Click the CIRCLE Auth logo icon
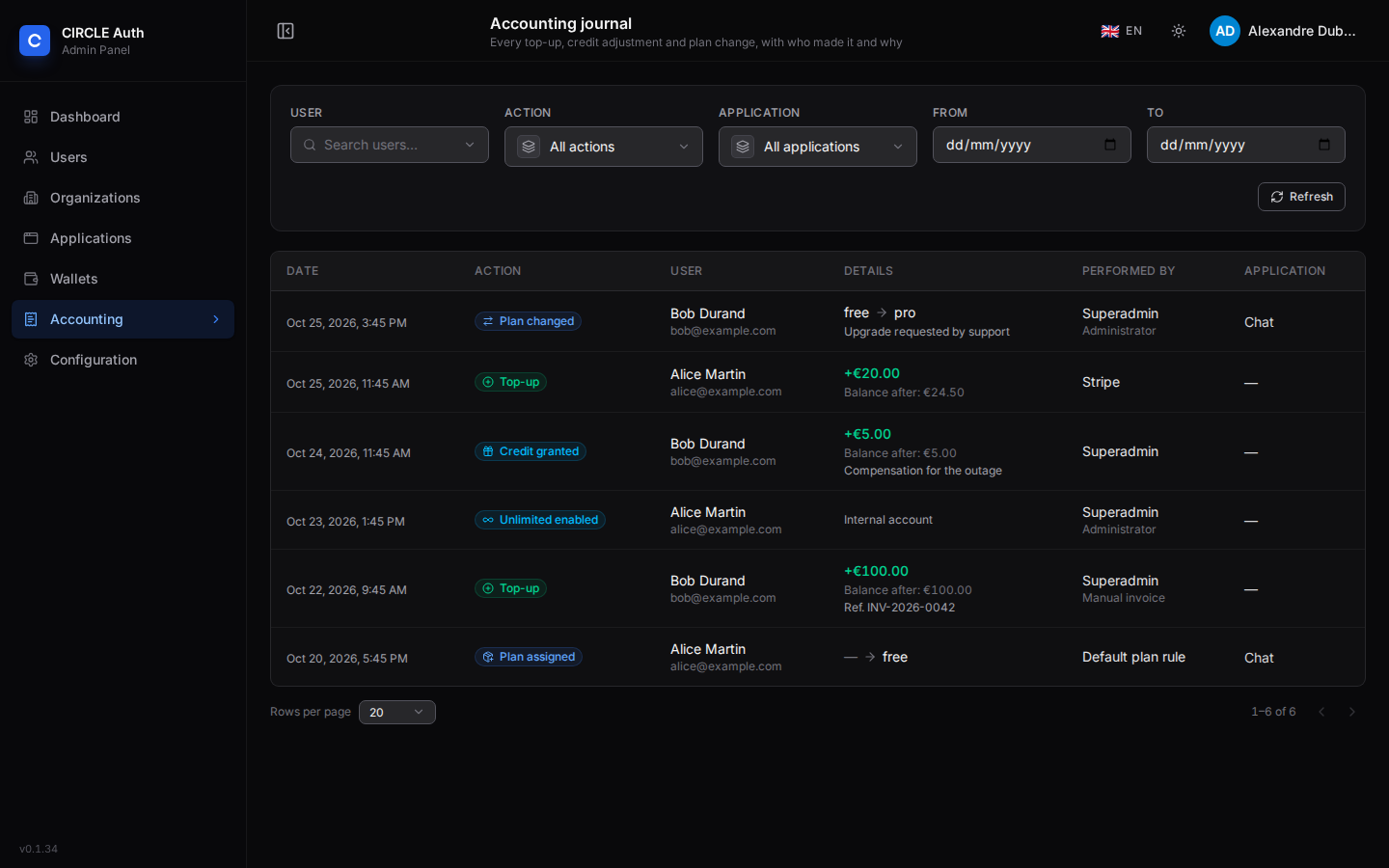Viewport: 1389px width, 868px height. [35, 41]
